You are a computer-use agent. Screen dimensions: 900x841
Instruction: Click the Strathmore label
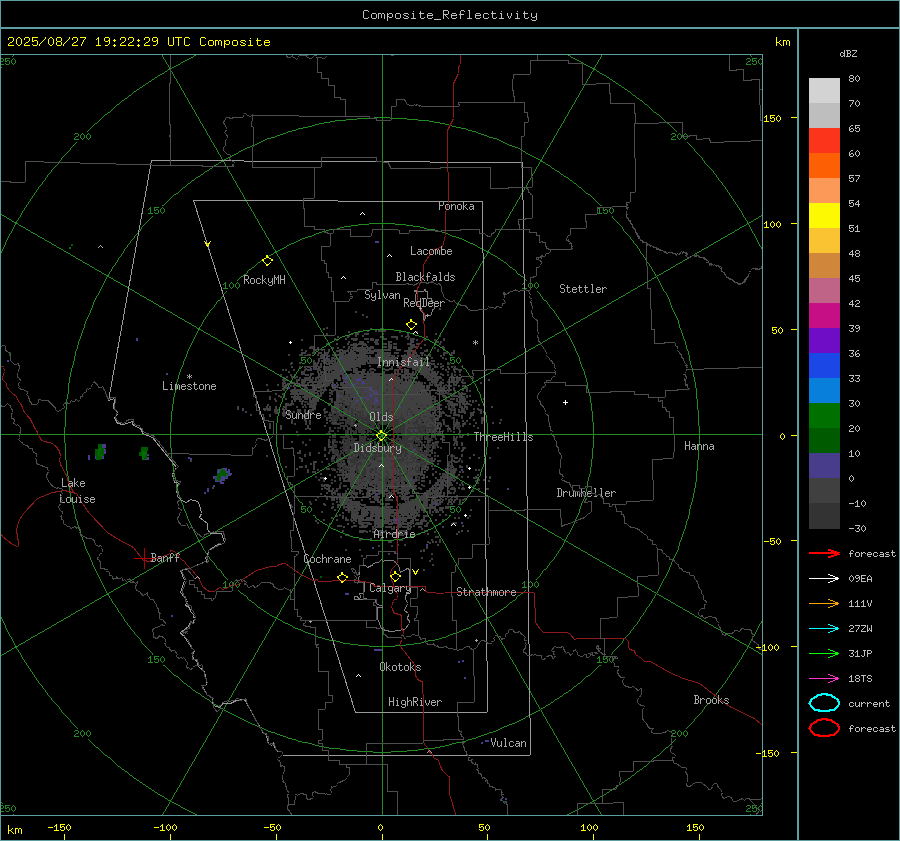[486, 592]
